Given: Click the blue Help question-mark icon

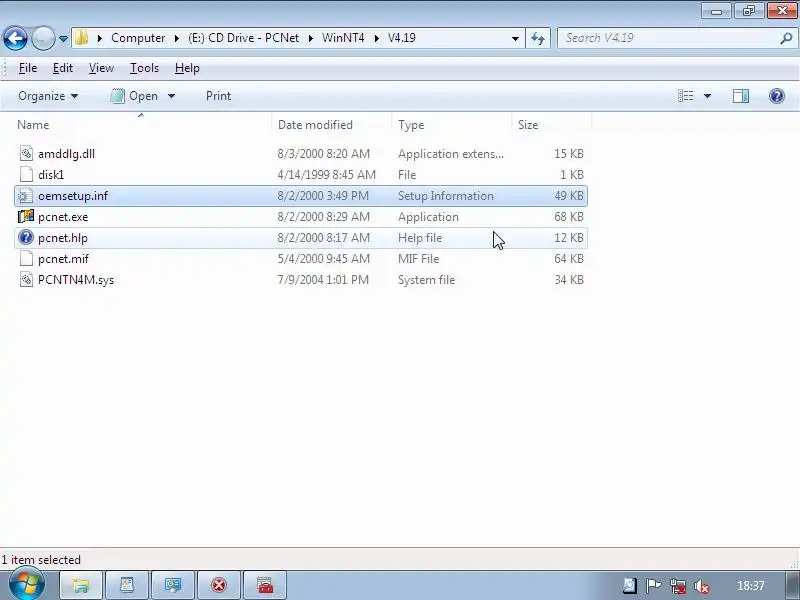Looking at the screenshot, I should tap(777, 96).
